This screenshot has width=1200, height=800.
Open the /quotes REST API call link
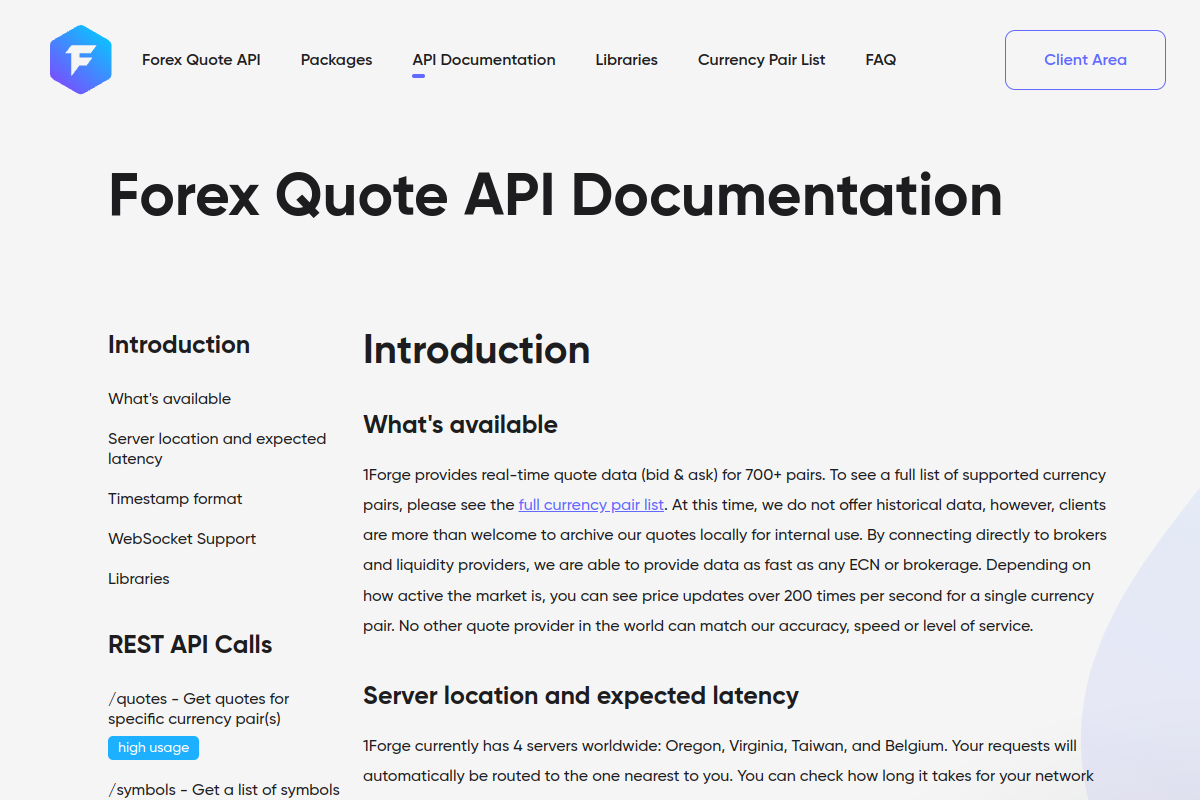click(x=199, y=709)
